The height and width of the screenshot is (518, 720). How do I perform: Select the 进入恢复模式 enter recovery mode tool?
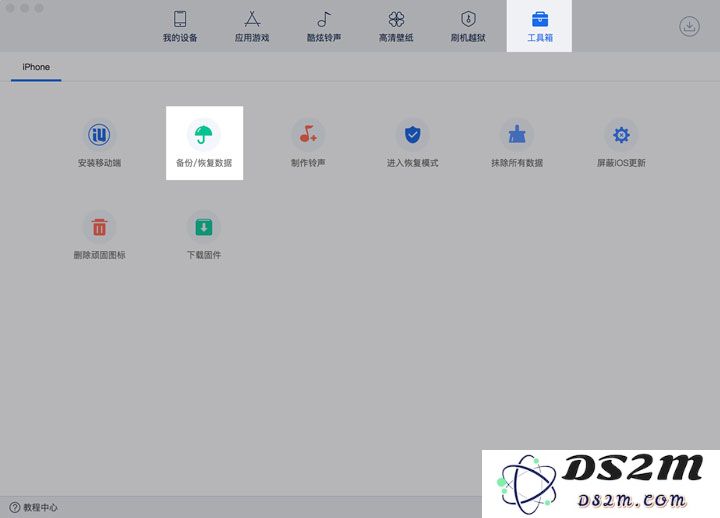[x=412, y=143]
